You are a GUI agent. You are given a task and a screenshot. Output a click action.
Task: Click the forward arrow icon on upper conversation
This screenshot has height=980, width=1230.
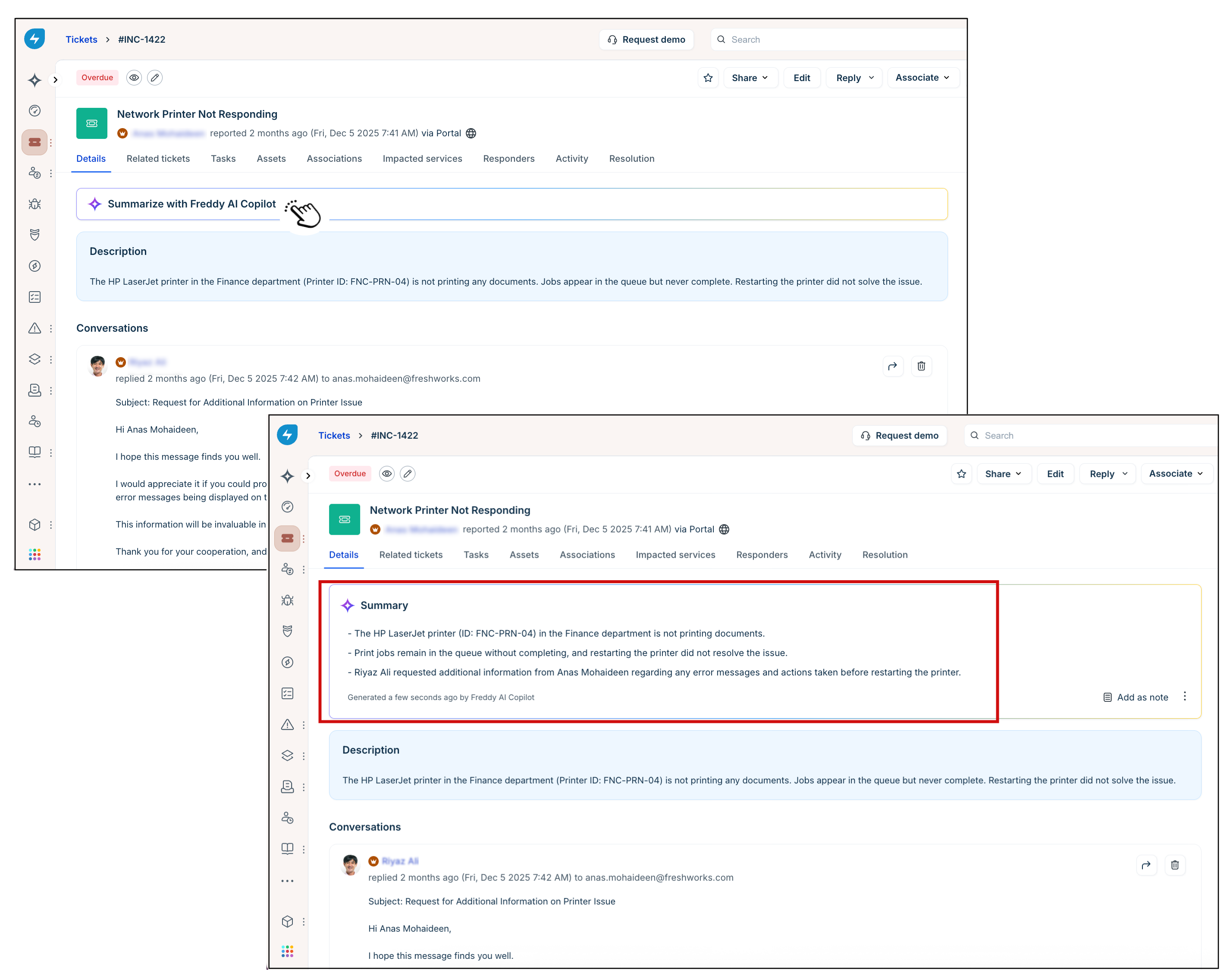(892, 366)
